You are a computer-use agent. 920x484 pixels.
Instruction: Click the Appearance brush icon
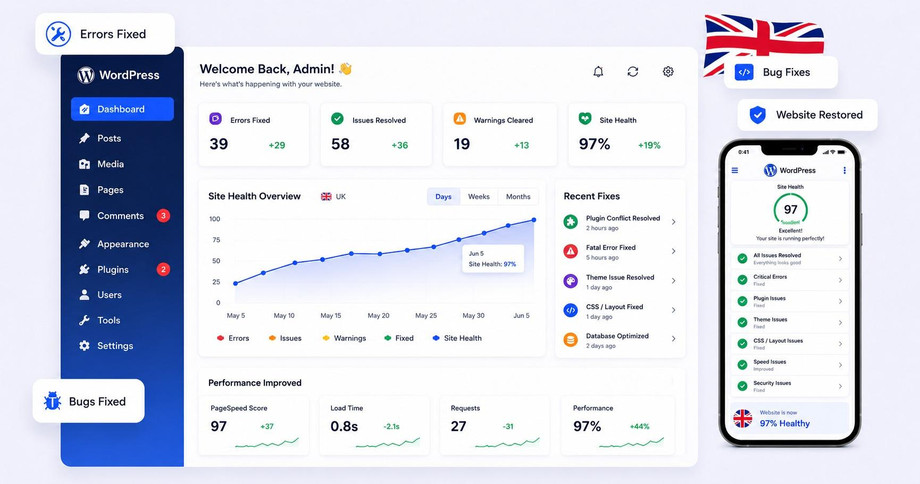[x=84, y=243]
